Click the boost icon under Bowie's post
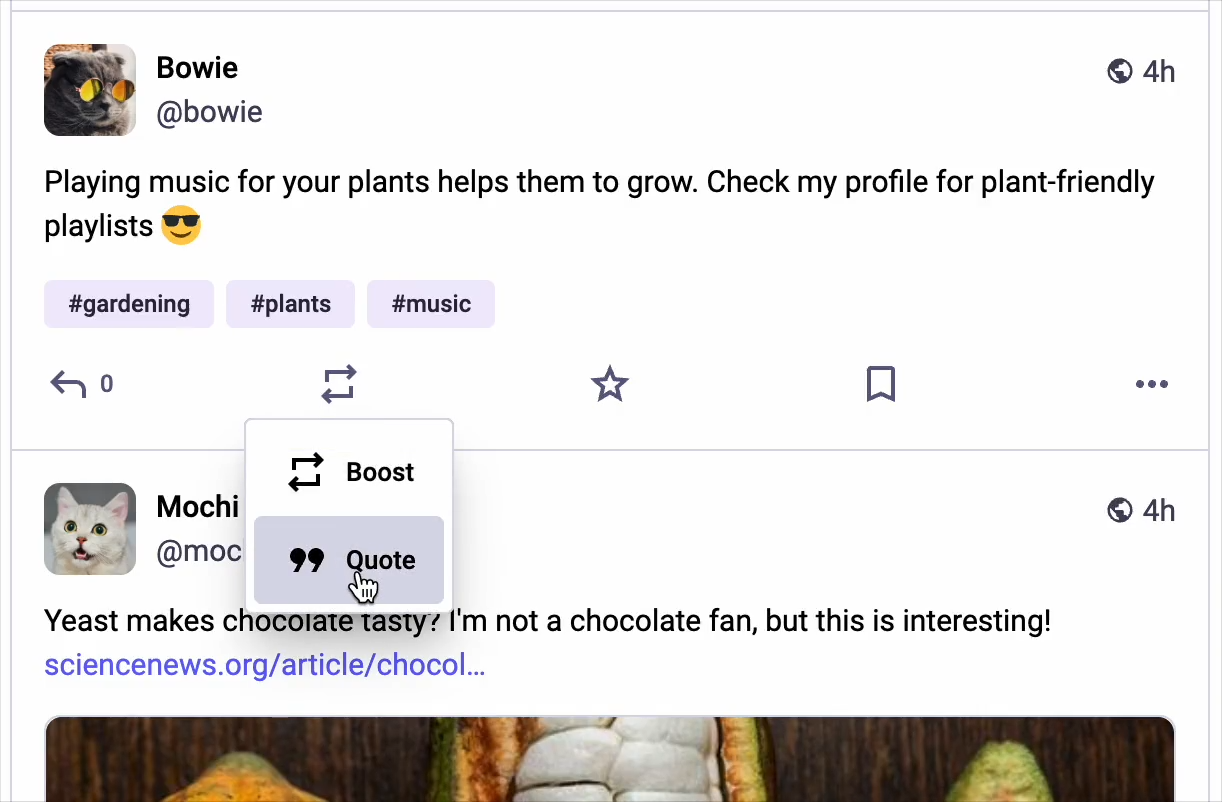This screenshot has width=1222, height=802. point(339,384)
